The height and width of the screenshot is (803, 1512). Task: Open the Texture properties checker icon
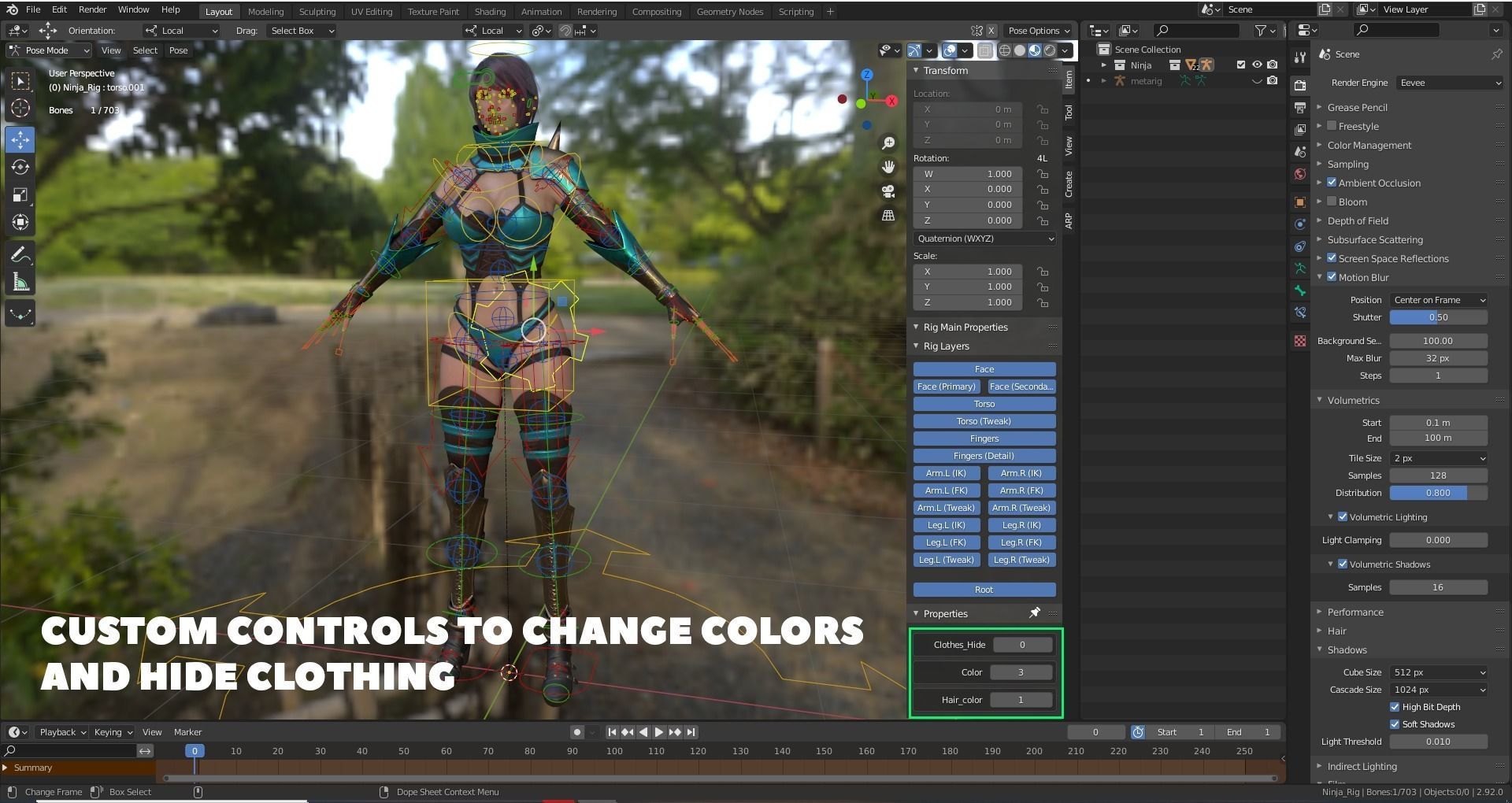(1300, 341)
